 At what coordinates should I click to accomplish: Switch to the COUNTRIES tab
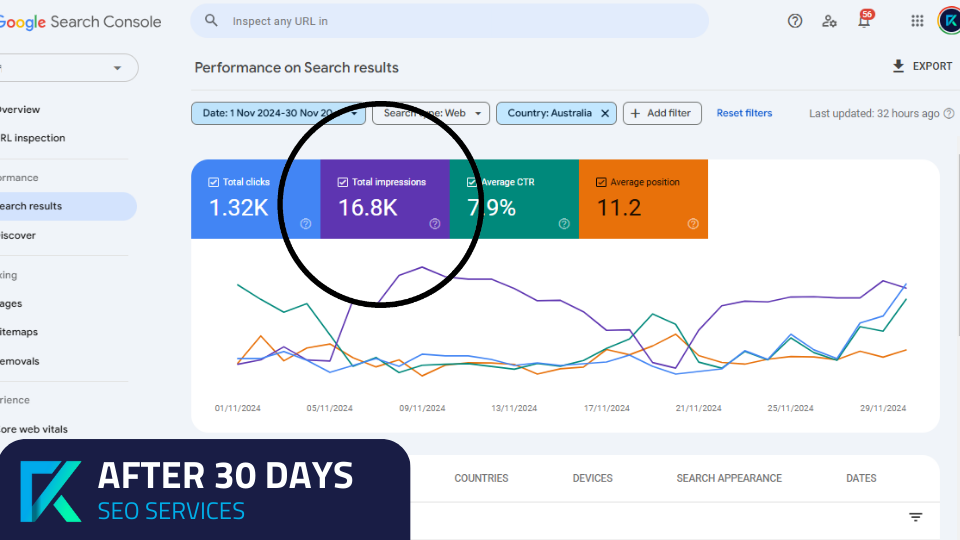point(481,478)
